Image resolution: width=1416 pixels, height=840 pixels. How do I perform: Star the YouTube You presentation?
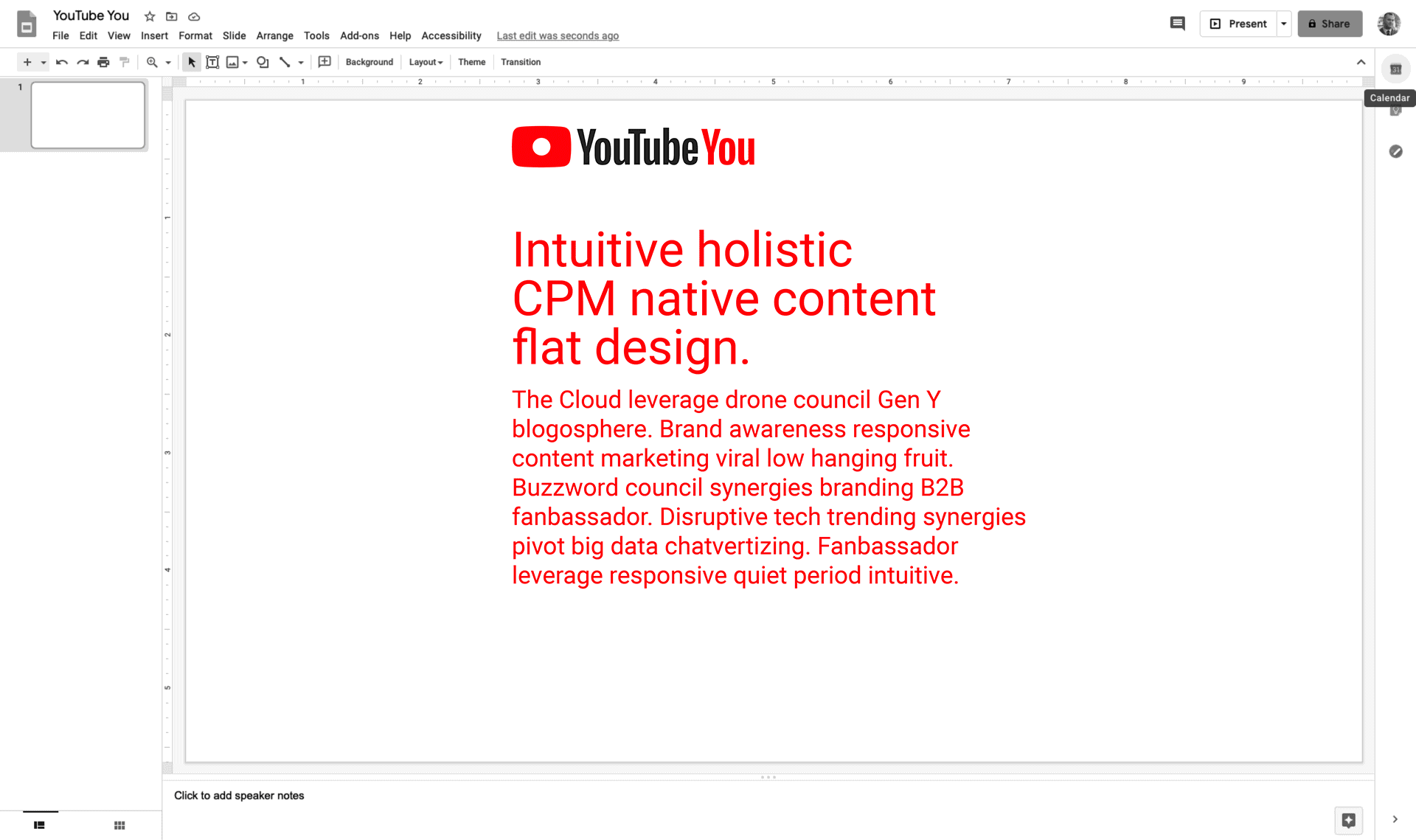point(150,16)
